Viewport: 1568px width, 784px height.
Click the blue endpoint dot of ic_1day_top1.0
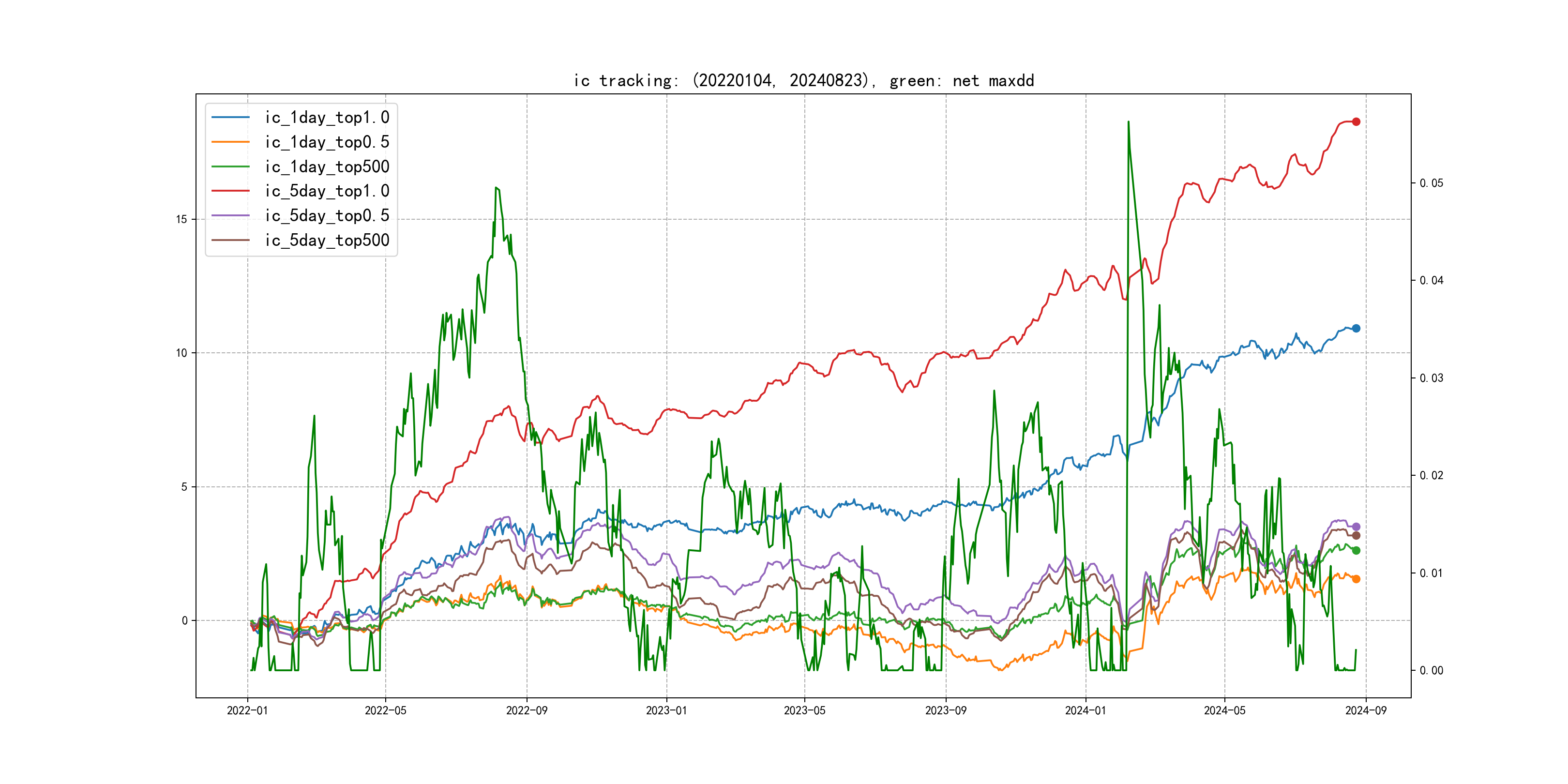[x=1356, y=328]
